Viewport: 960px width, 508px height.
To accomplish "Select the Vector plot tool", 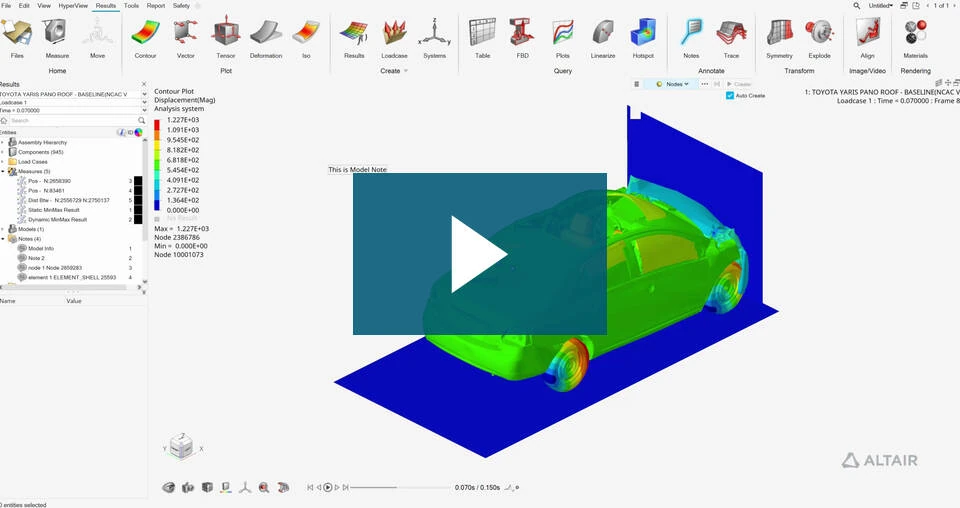I will 186,38.
